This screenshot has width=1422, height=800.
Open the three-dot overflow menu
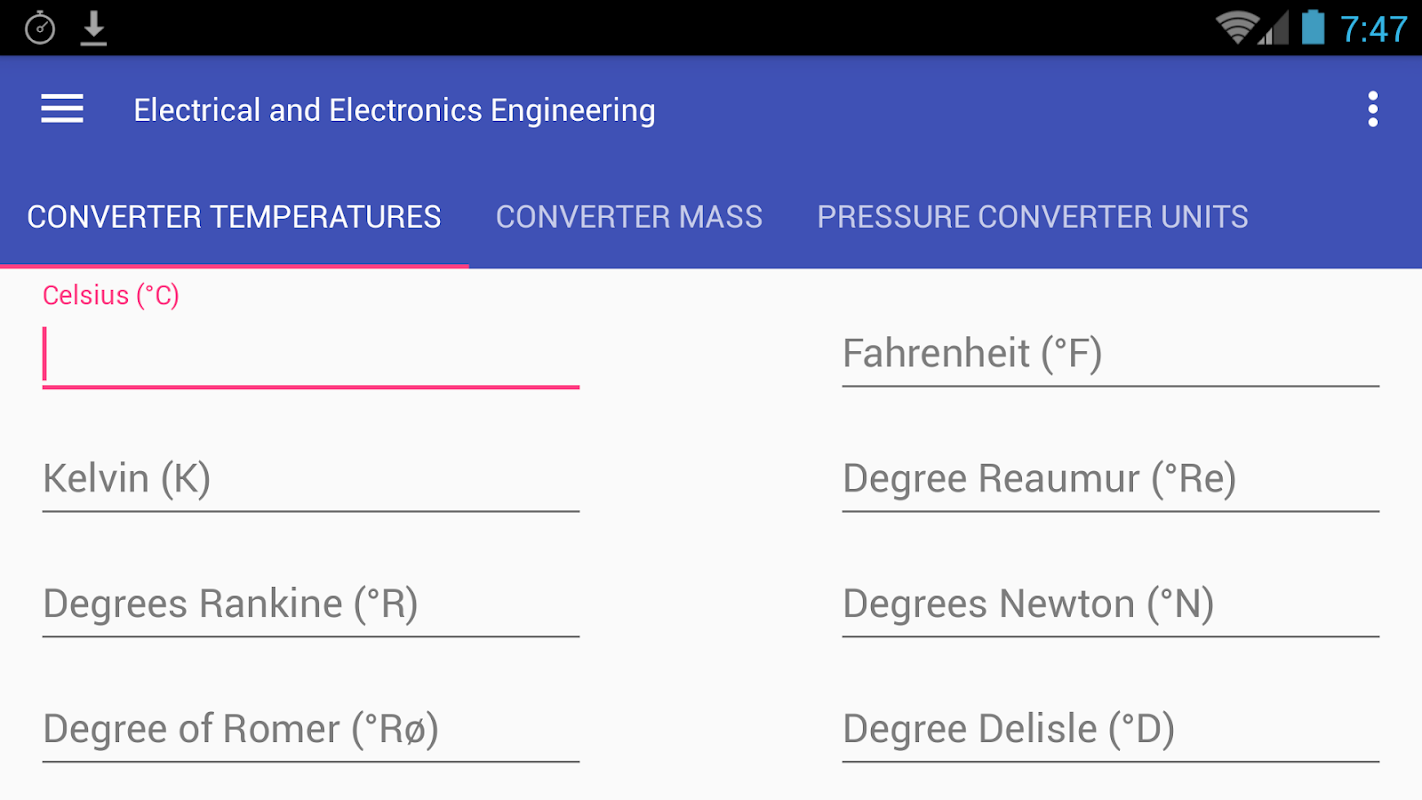[1372, 109]
